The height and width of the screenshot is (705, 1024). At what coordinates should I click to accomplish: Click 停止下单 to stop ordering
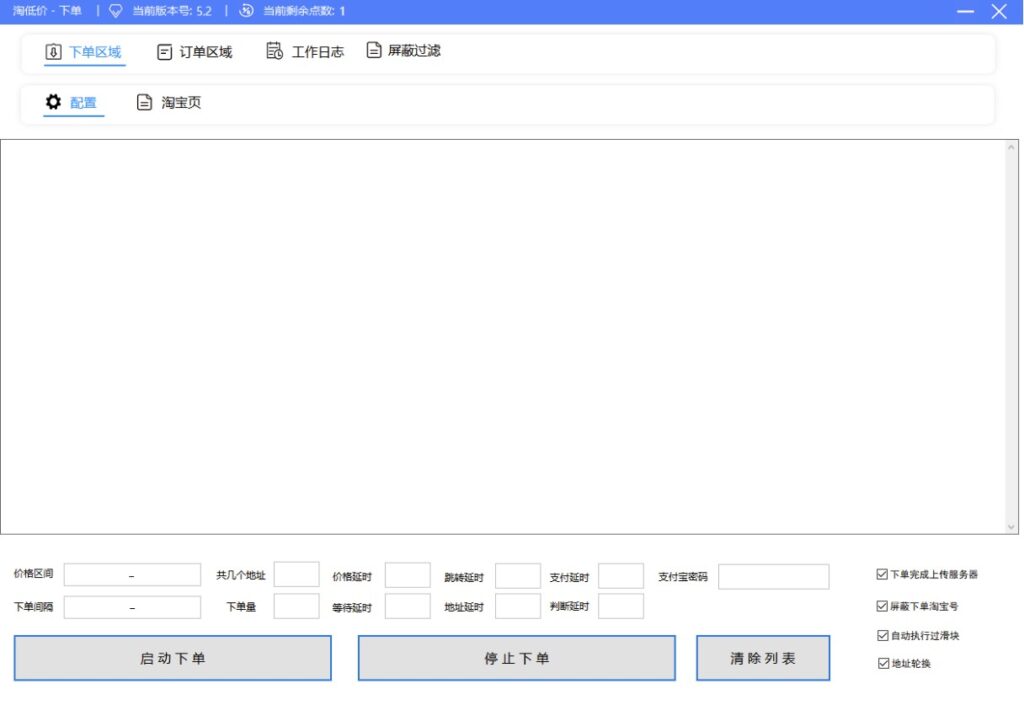516,657
